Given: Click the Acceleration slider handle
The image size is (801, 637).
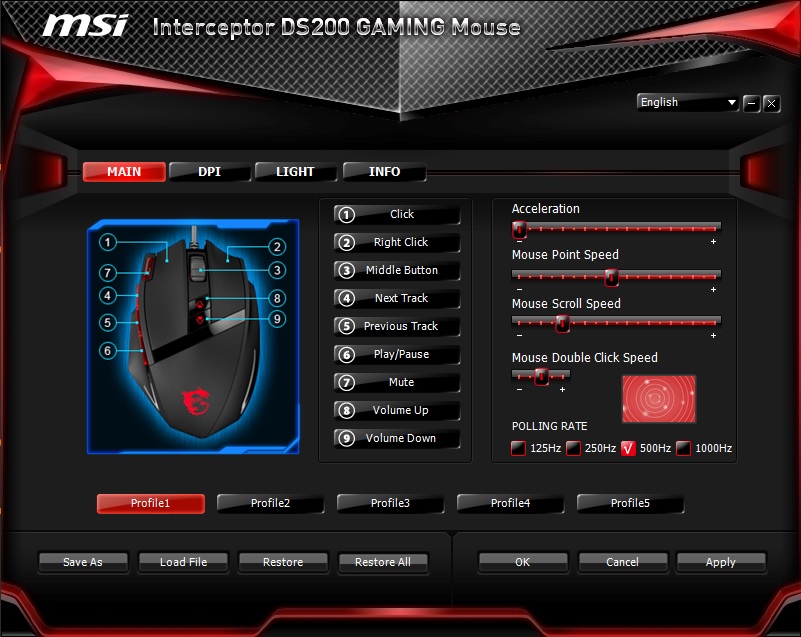Looking at the screenshot, I should [x=520, y=229].
